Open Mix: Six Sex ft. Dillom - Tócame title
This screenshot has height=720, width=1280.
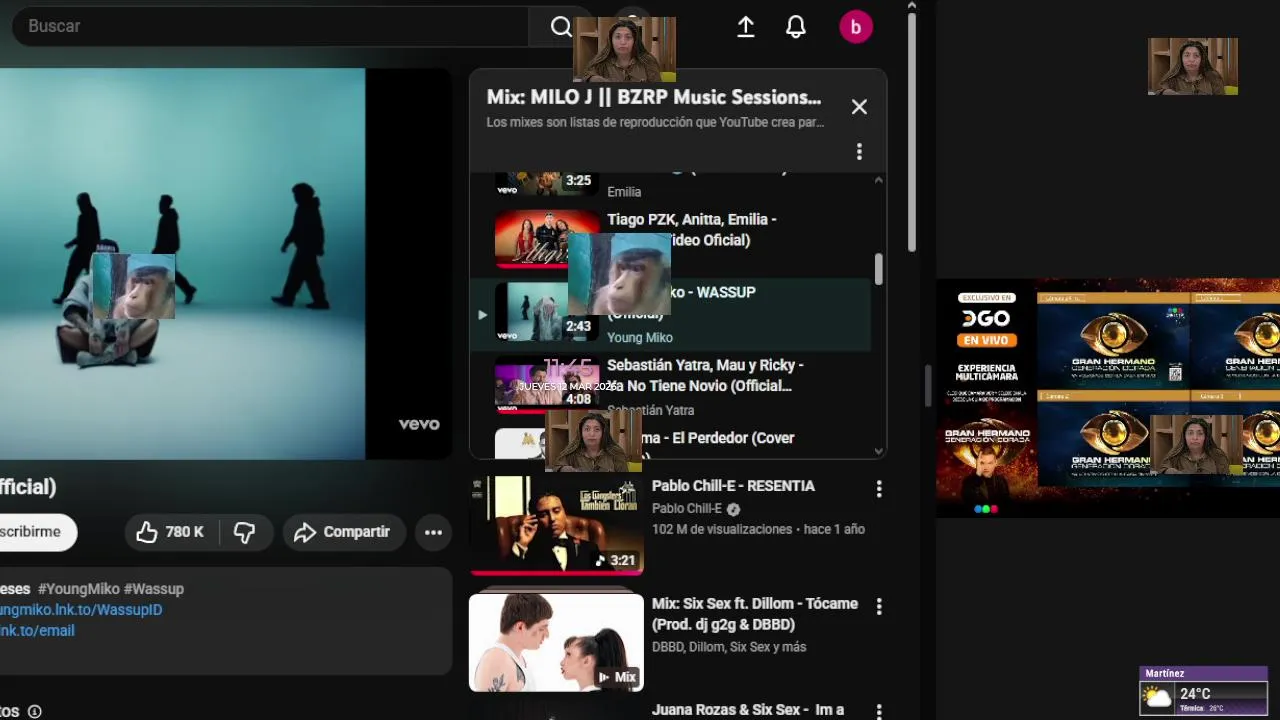pos(755,614)
